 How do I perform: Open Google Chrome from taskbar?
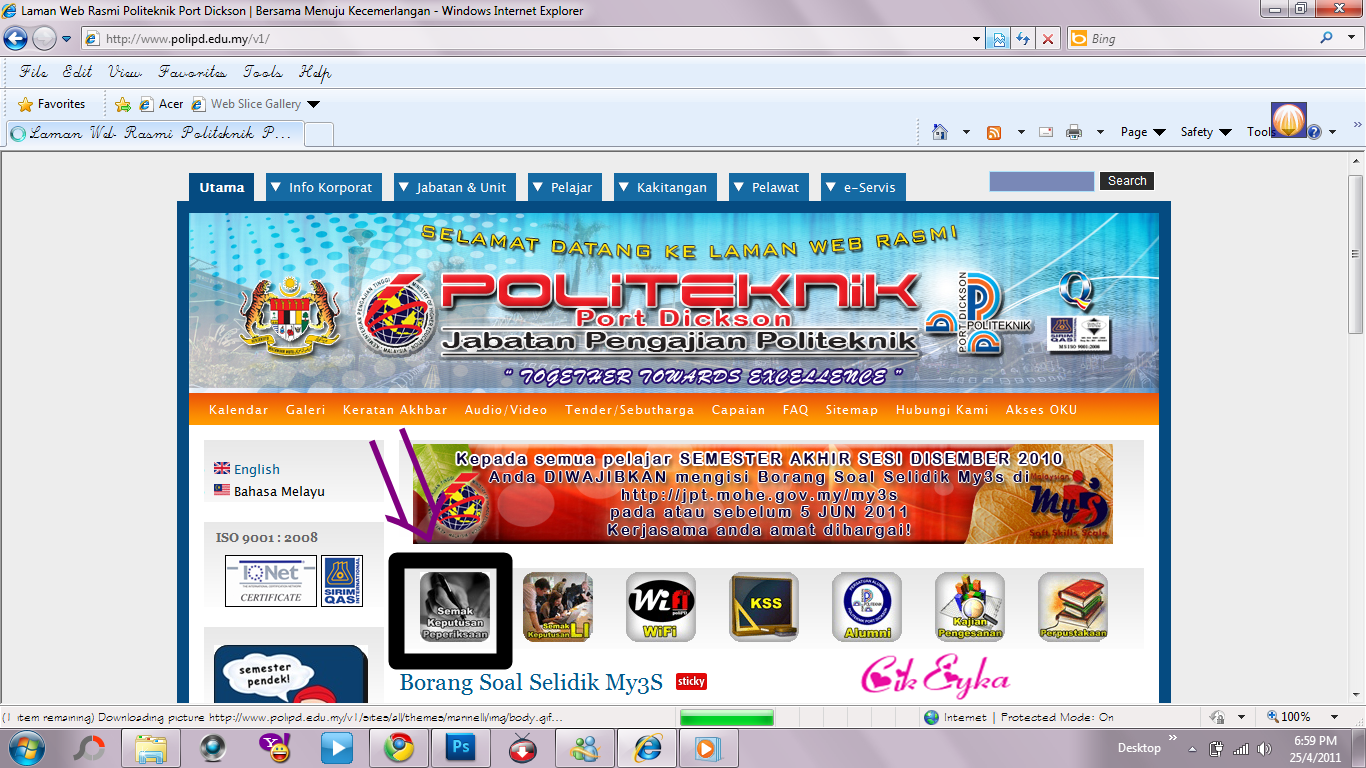point(399,747)
